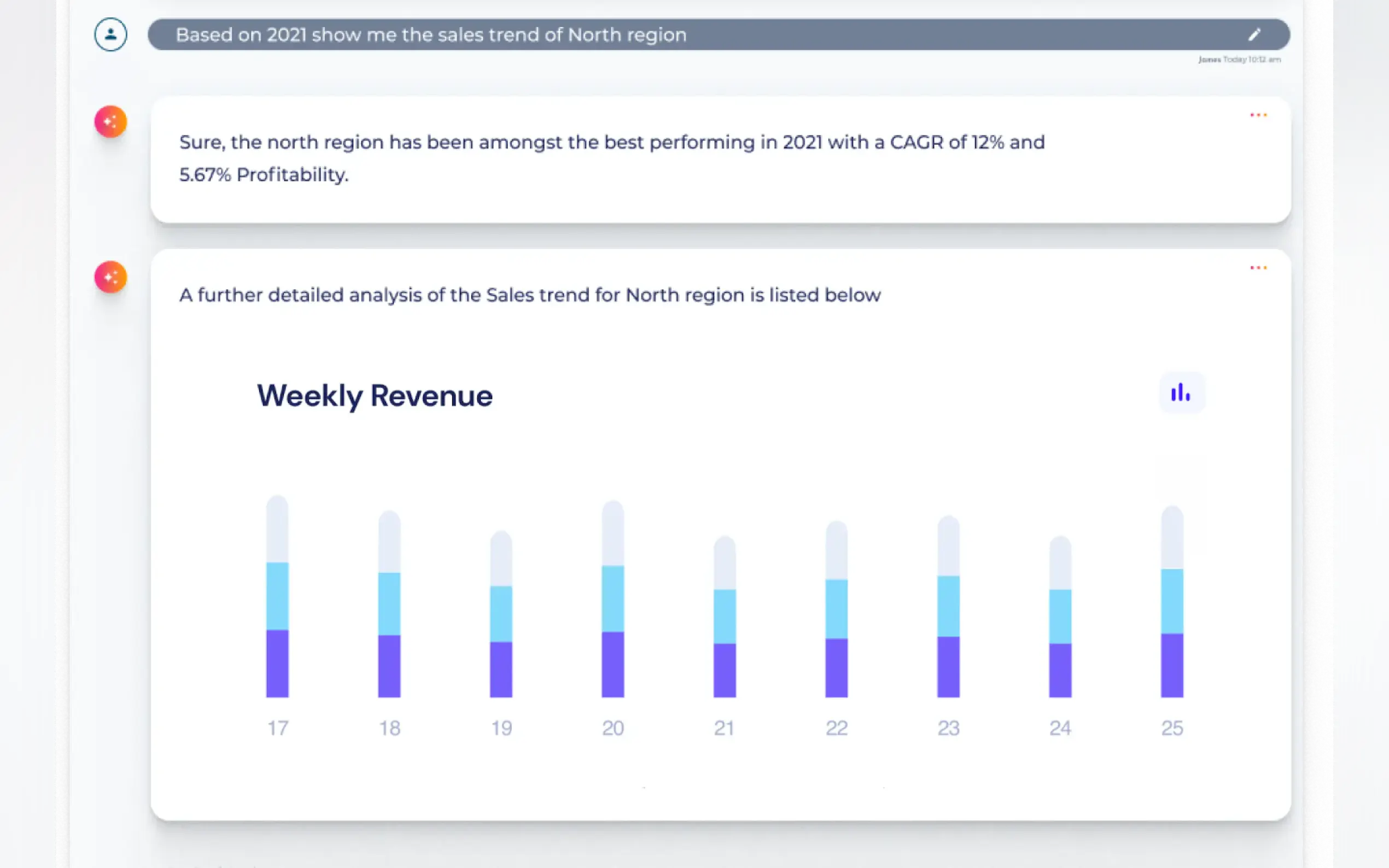1389x868 pixels.
Task: Click the purple segment of bar 25
Action: (1172, 666)
